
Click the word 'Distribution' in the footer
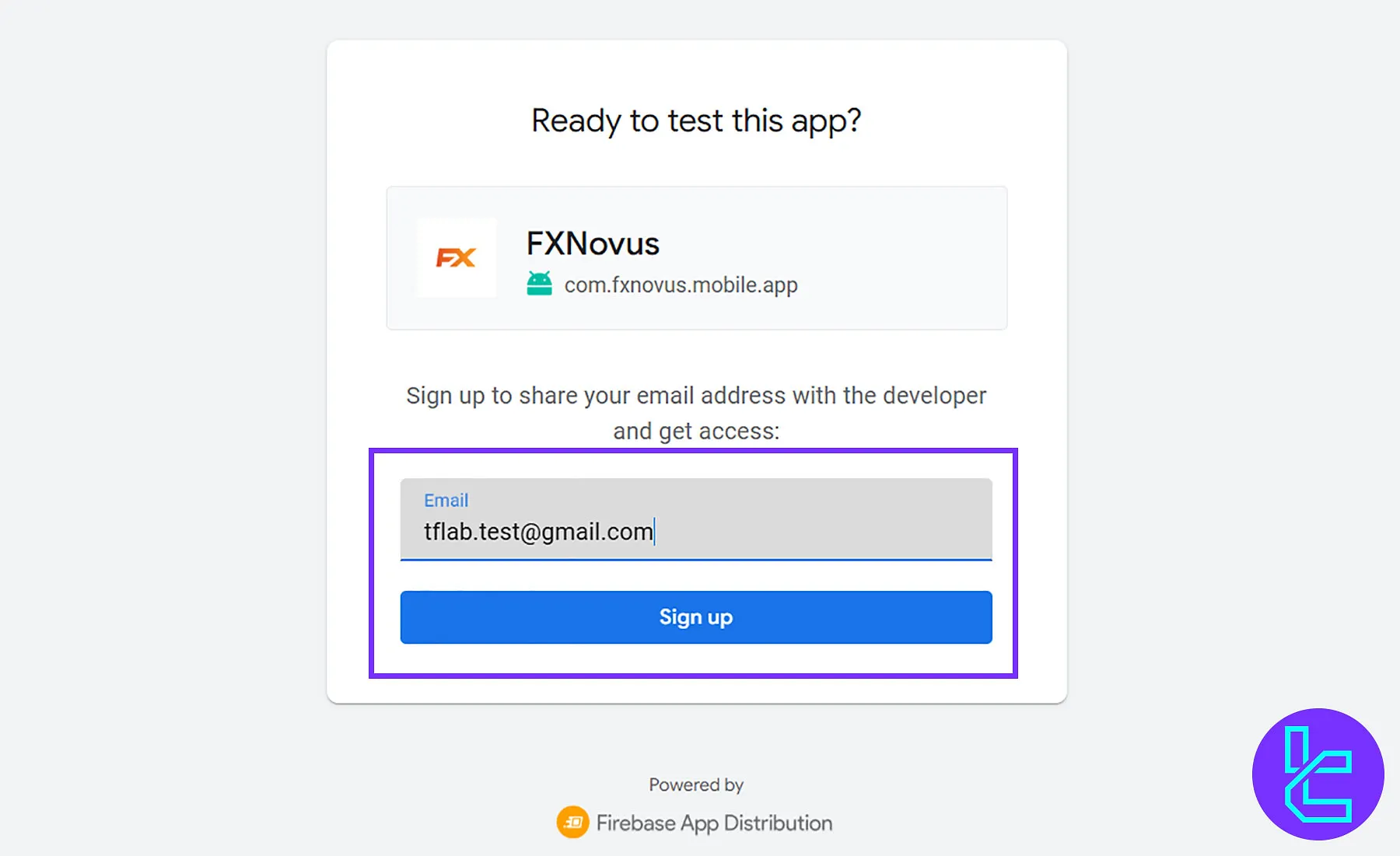pyautogui.click(x=778, y=823)
